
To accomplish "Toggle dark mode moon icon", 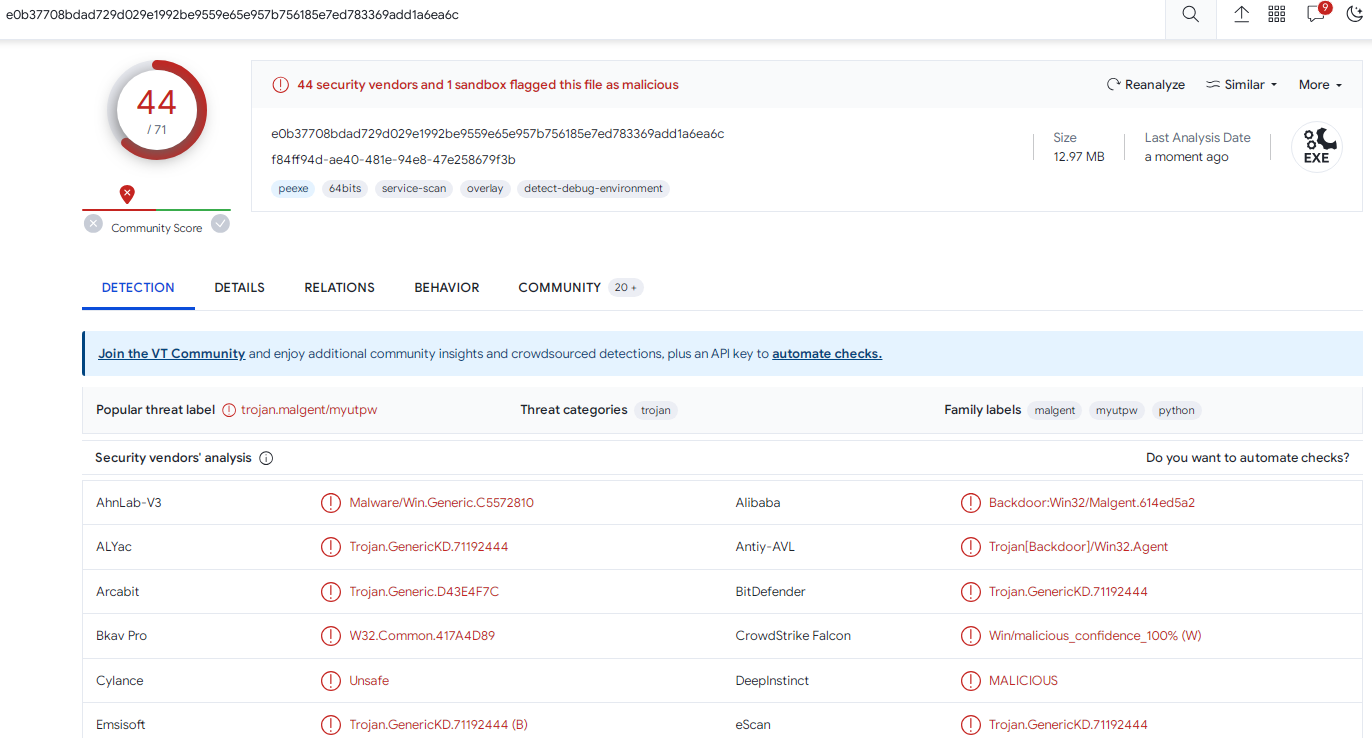I will [1355, 14].
